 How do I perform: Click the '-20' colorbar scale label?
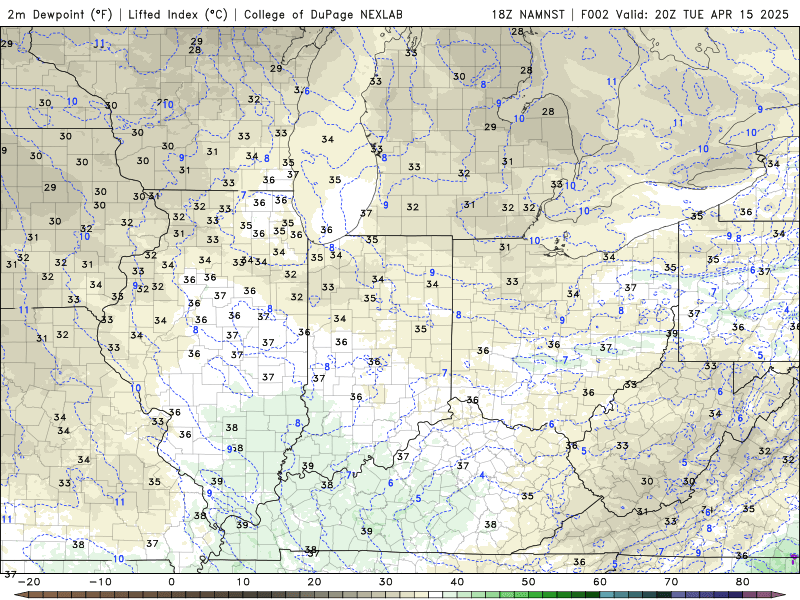click(x=29, y=582)
